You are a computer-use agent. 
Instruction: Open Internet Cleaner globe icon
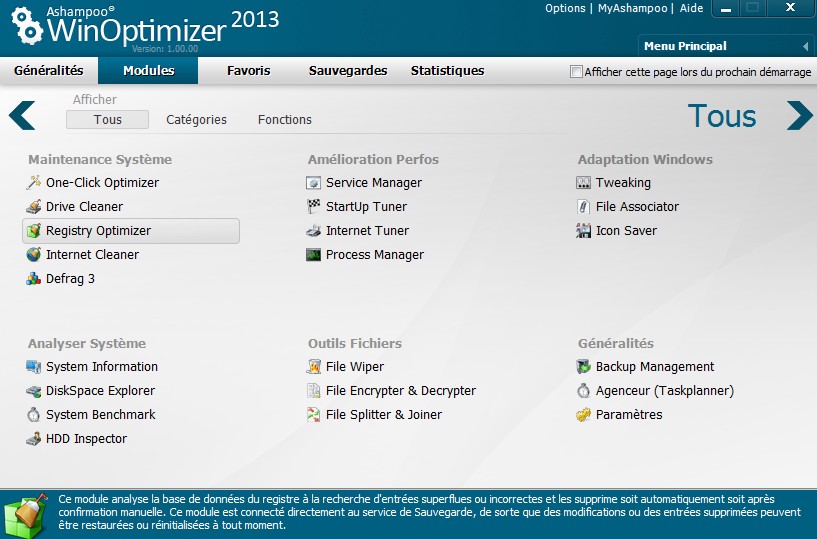pyautogui.click(x=34, y=254)
